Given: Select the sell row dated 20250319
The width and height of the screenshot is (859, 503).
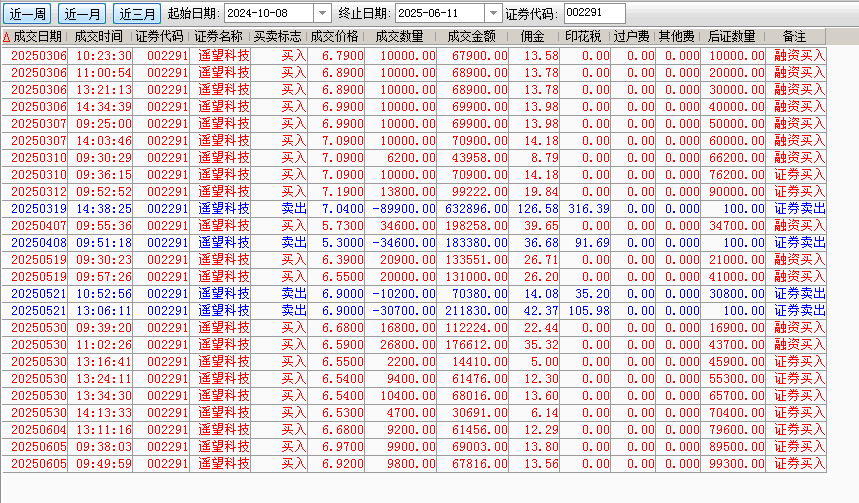Looking at the screenshot, I should (x=414, y=209).
